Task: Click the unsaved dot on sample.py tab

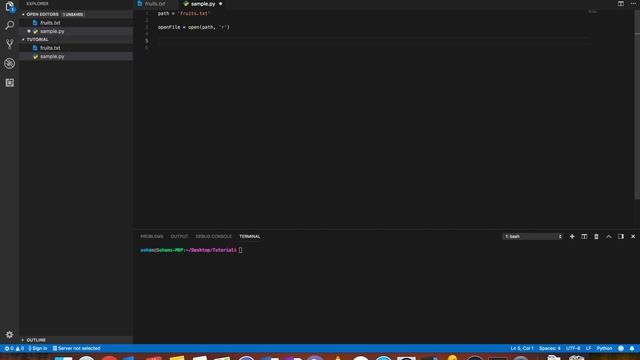Action: point(220,4)
